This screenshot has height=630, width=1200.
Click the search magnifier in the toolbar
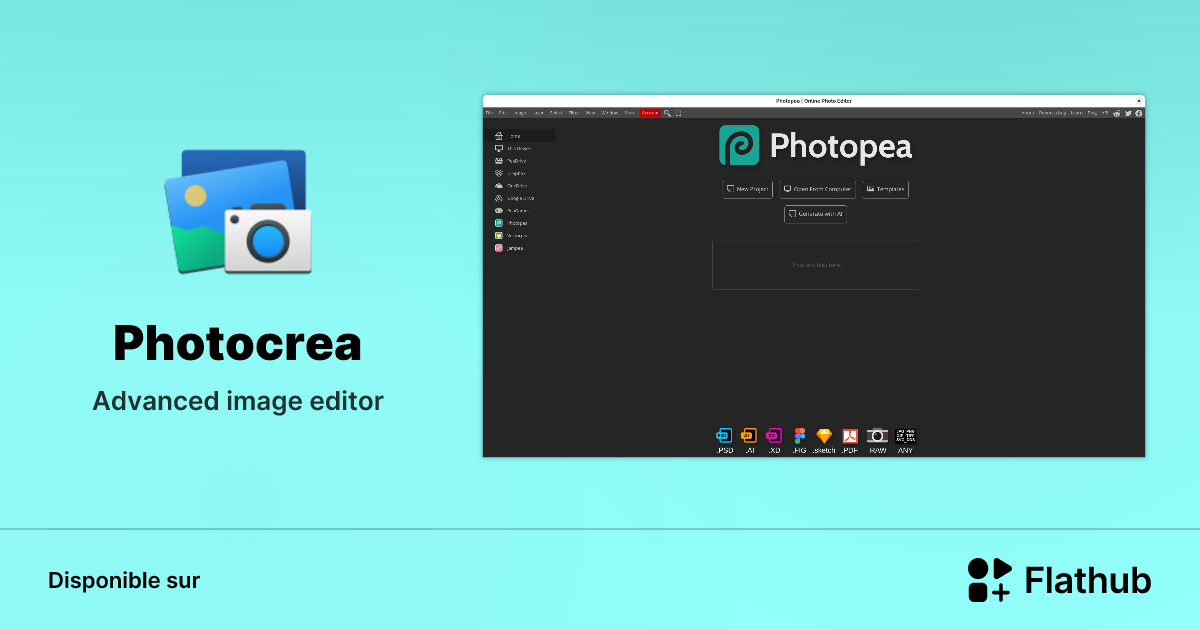coord(667,113)
